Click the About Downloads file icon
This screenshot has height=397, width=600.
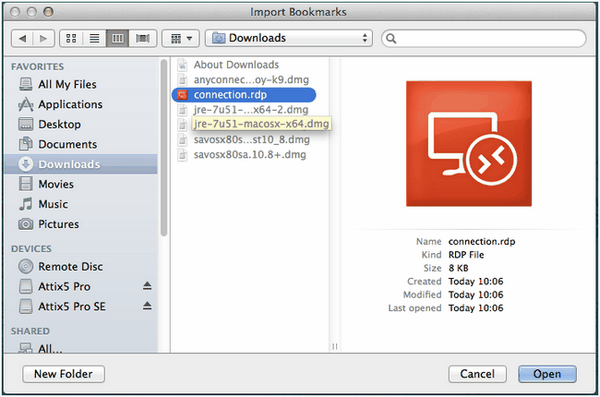click(183, 65)
